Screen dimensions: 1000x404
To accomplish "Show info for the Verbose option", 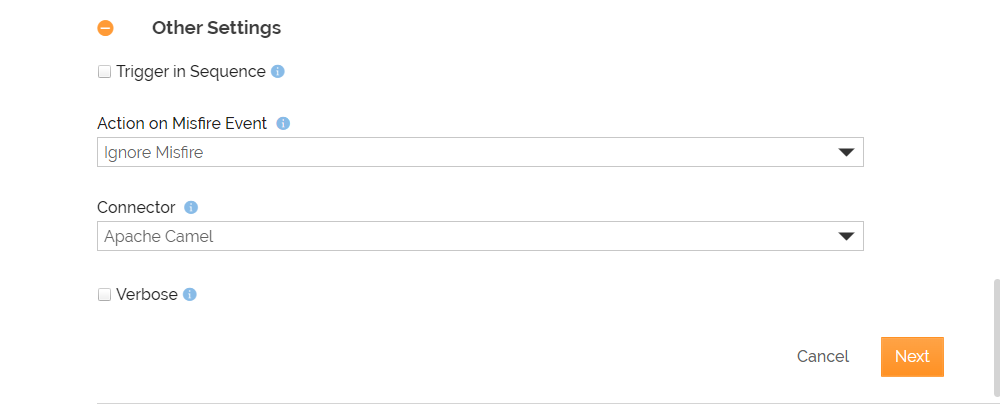I will tap(189, 294).
